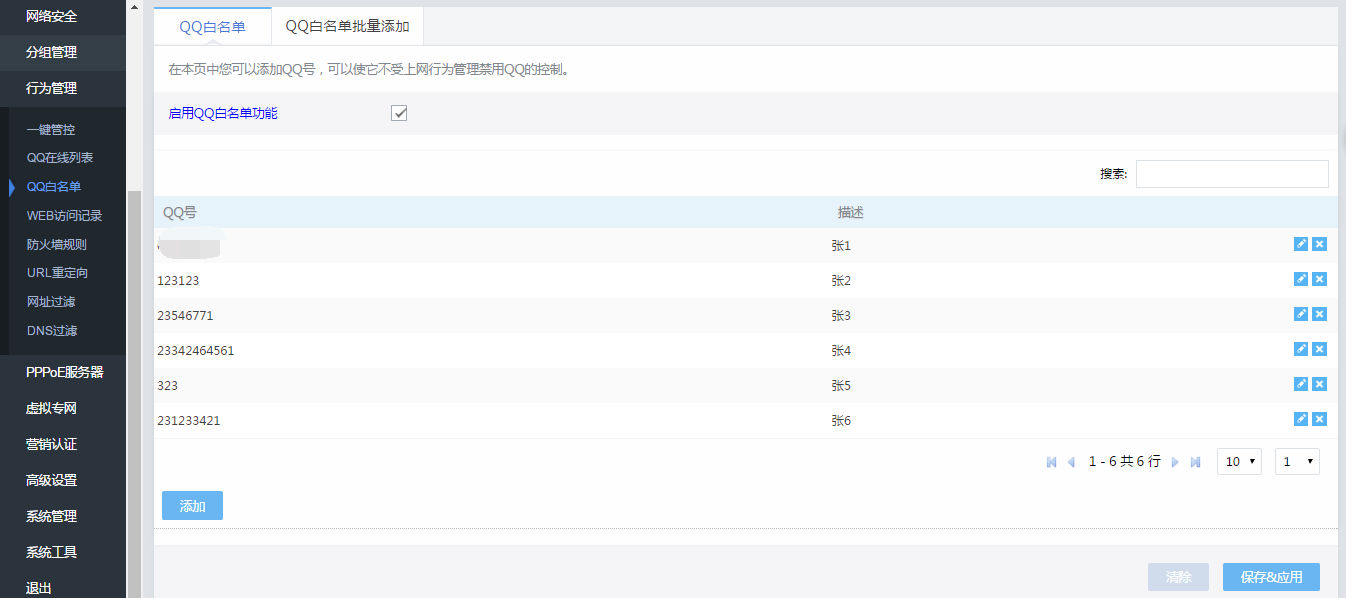1346x598 pixels.
Task: Go to previous page of table
Action: click(1071, 462)
